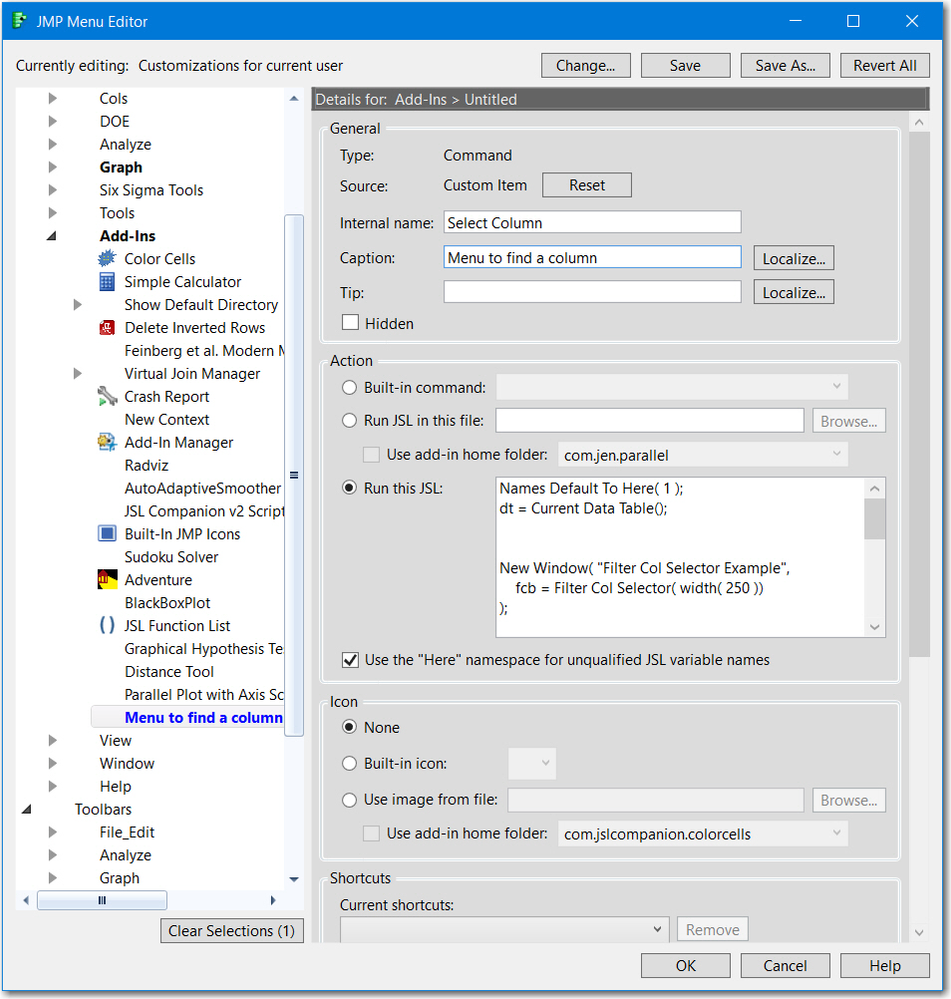Image resolution: width=951 pixels, height=999 pixels.
Task: Click the JSL script box scrollbar thumb
Action: [x=875, y=519]
